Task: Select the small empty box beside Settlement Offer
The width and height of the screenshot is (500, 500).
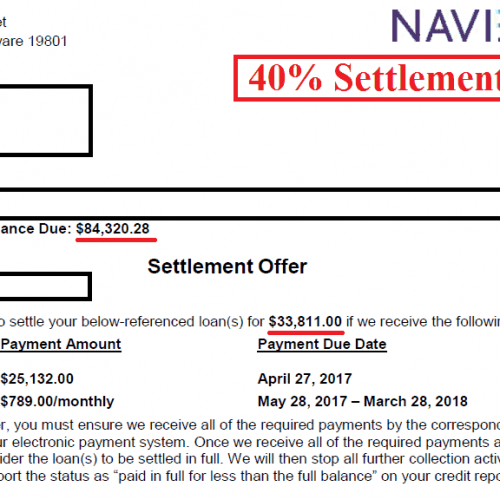Action: point(45,286)
